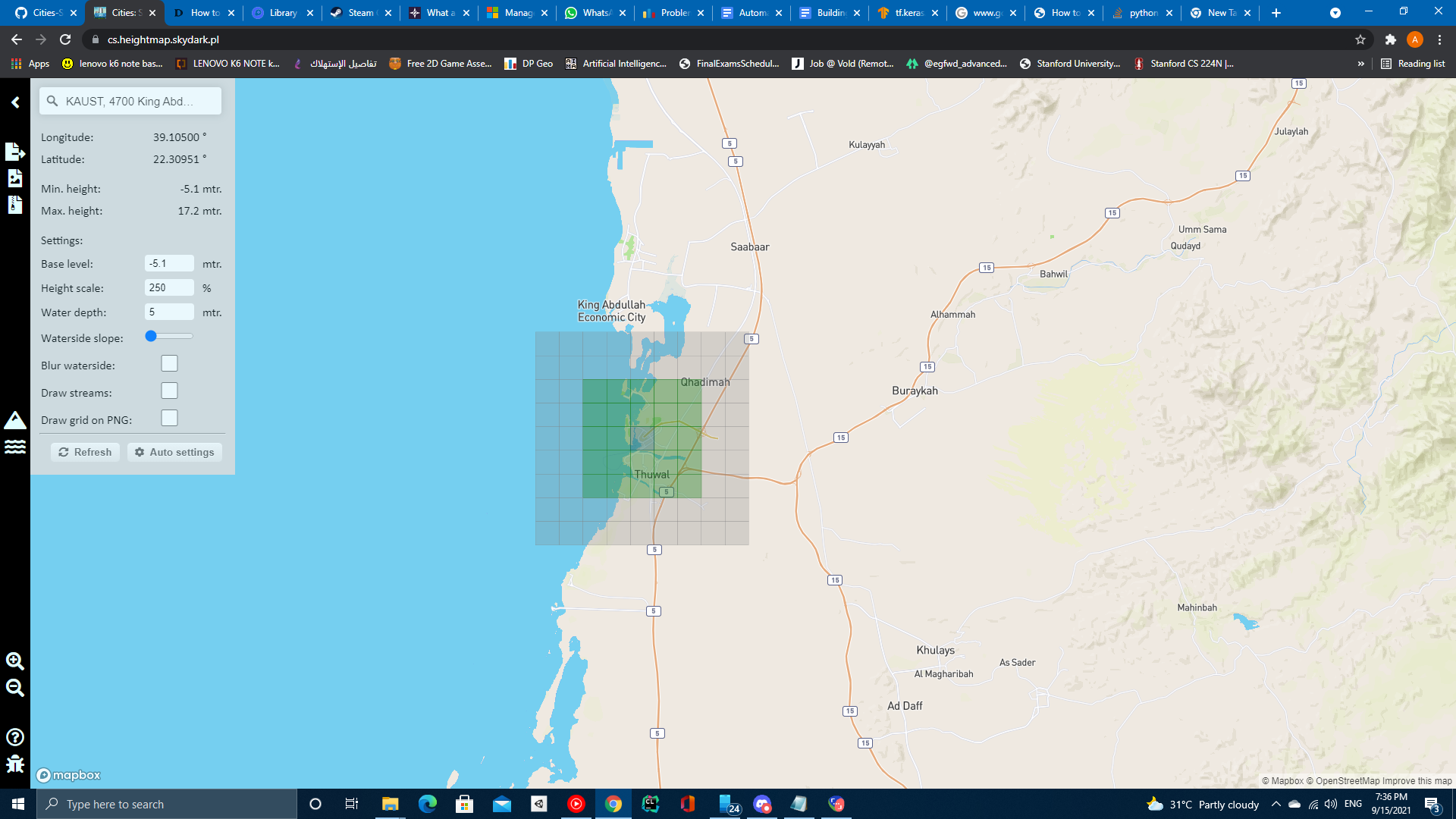Viewport: 1456px width, 819px height.
Task: Click the Auto settings button
Action: coord(174,452)
